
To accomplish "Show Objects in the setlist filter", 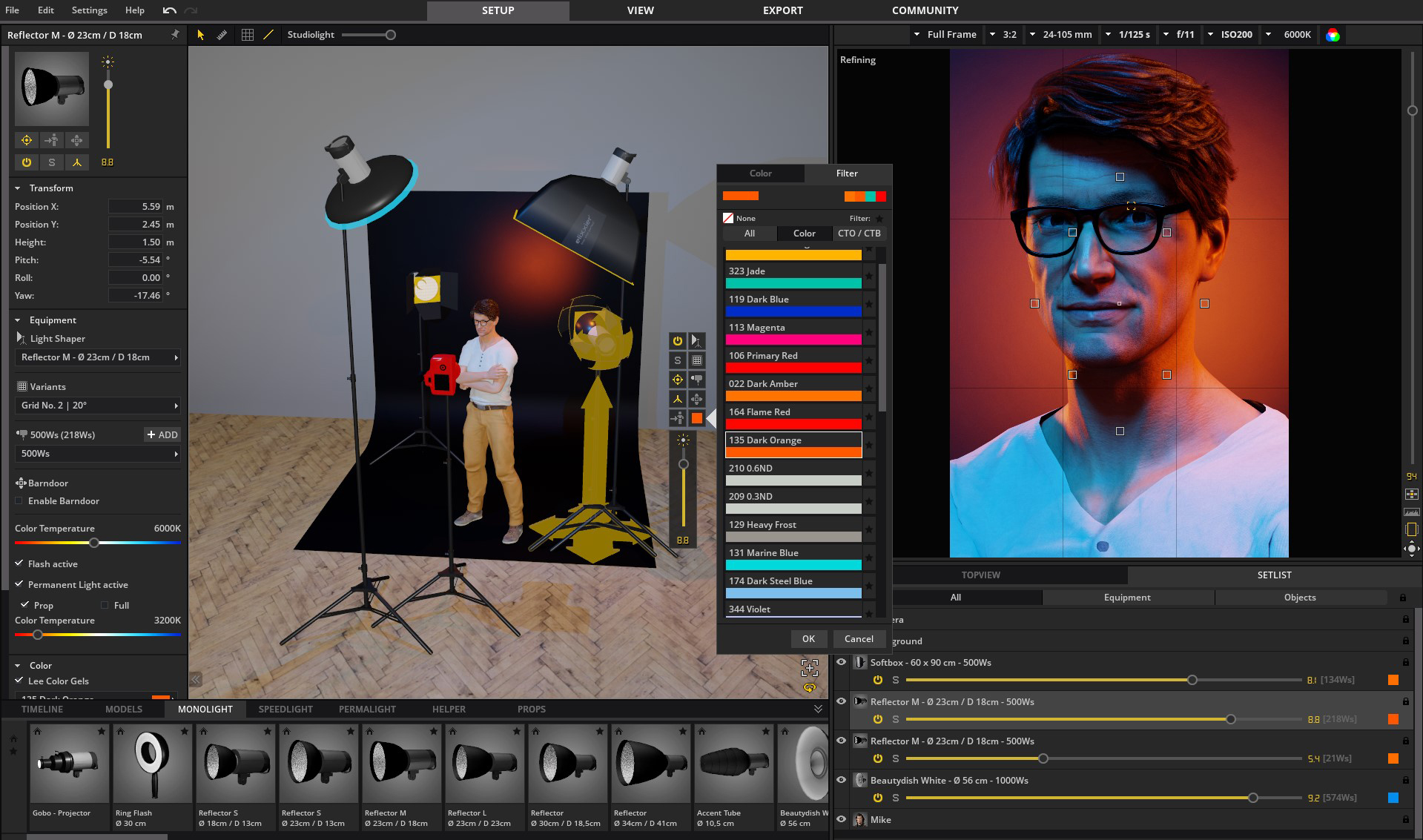I will point(1299,598).
